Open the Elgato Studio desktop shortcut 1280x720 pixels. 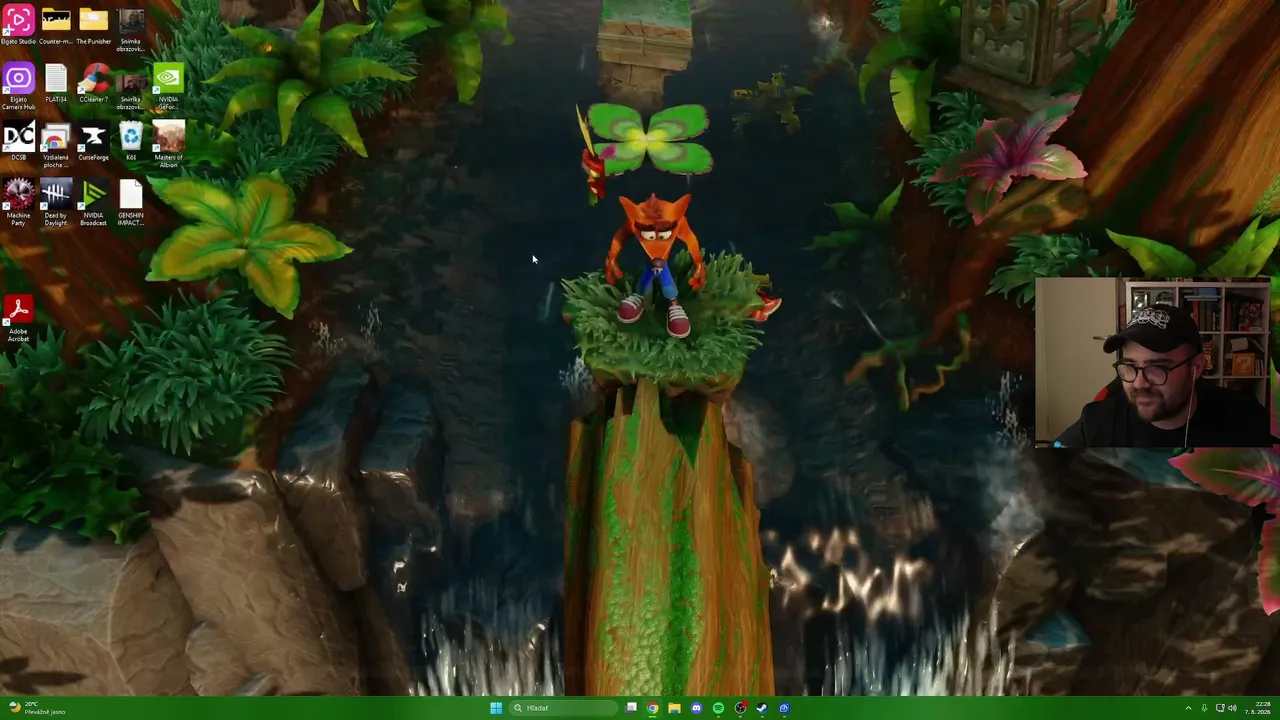18,26
